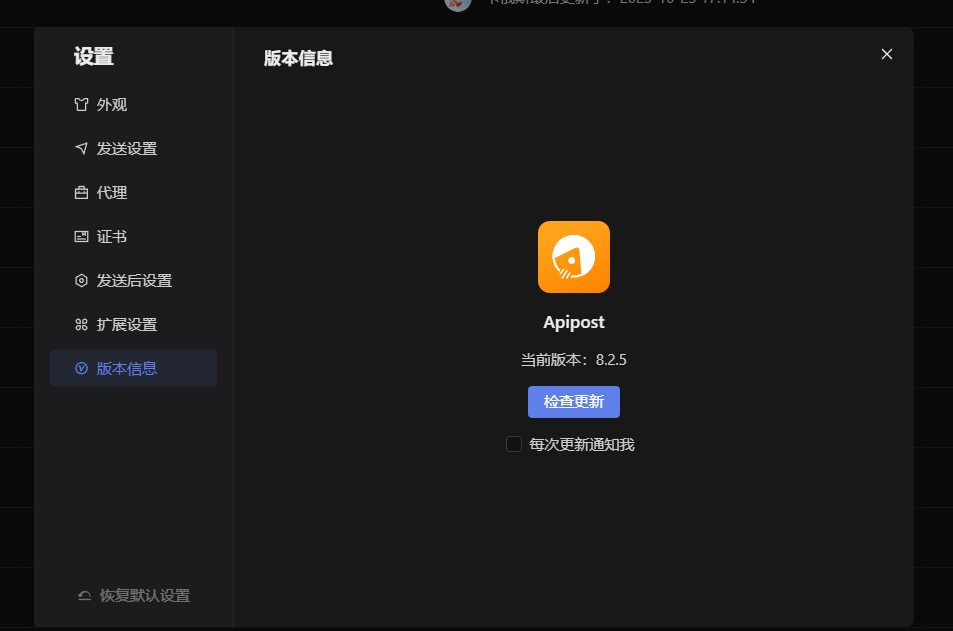
Task: Switch to the 发送设置 section
Action: point(122,148)
